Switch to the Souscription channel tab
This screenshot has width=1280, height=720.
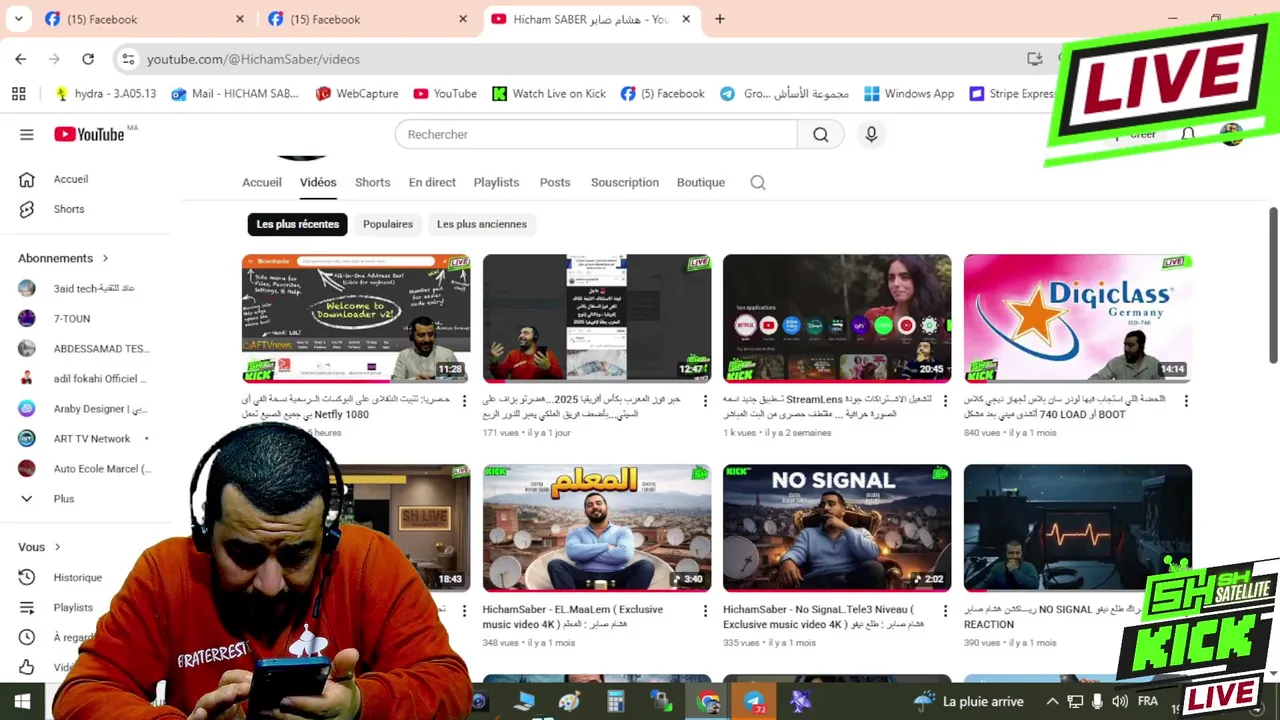tap(625, 182)
